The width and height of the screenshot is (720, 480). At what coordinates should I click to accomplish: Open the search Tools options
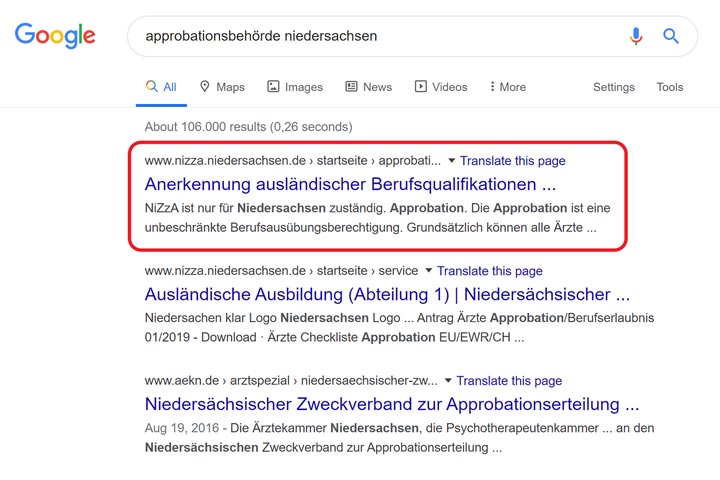pyautogui.click(x=669, y=87)
